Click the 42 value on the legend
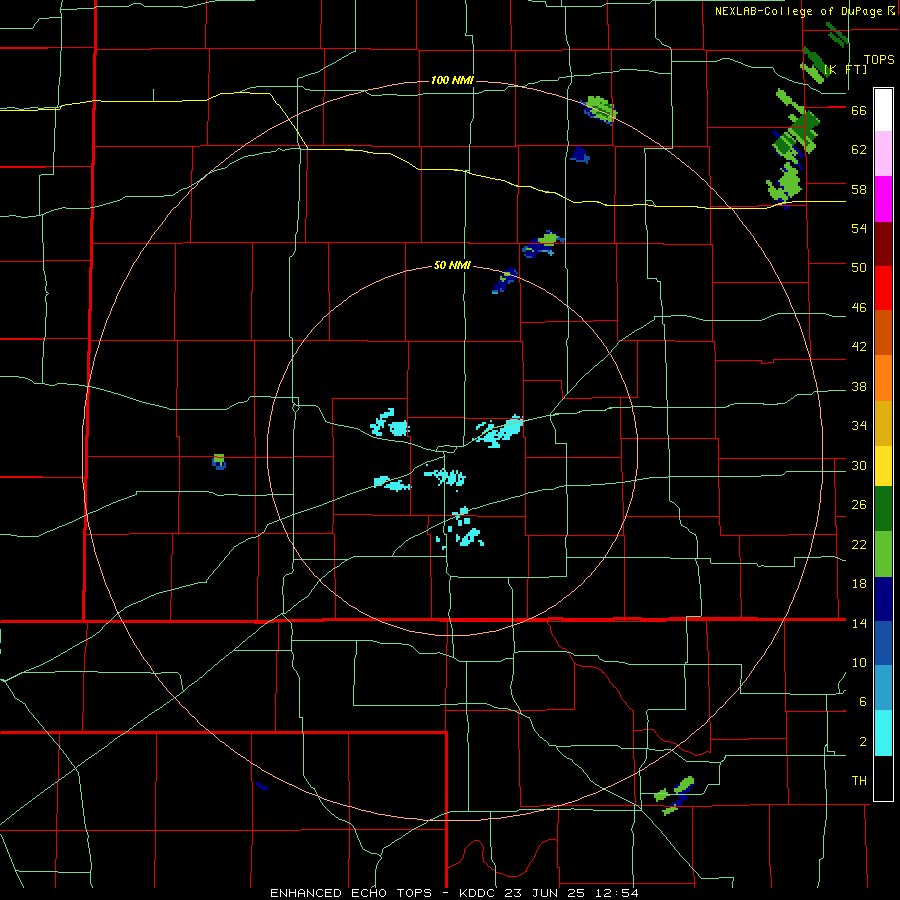This screenshot has width=900, height=900. pos(859,347)
